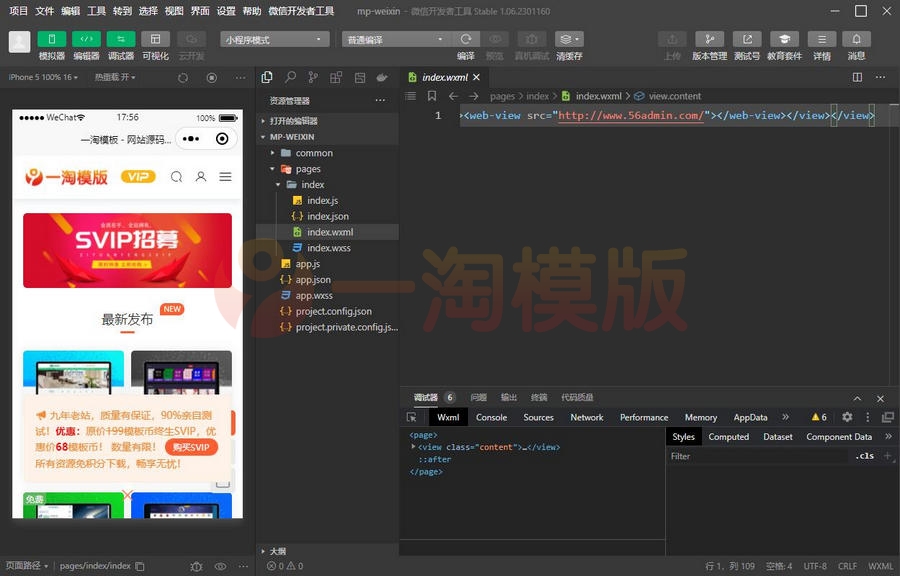Viewport: 900px width, 576px height.
Task: Click the SVIP招募 banner in simulator
Action: coord(127,250)
